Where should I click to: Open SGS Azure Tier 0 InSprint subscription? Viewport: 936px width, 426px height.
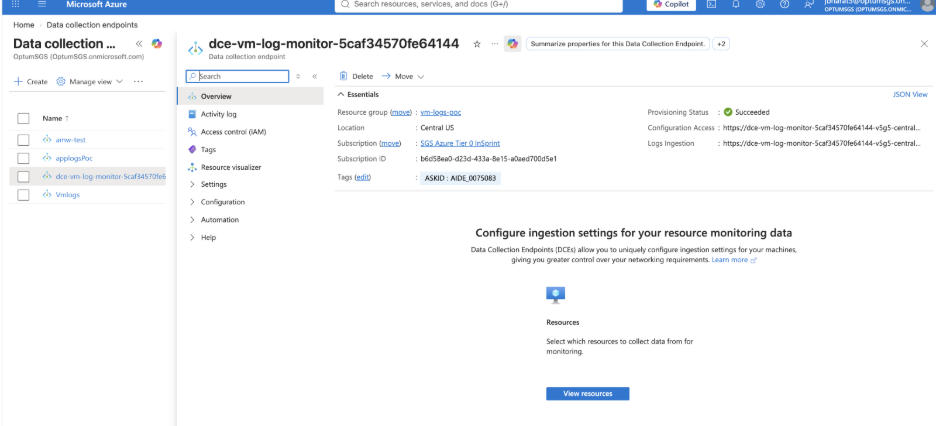click(460, 143)
